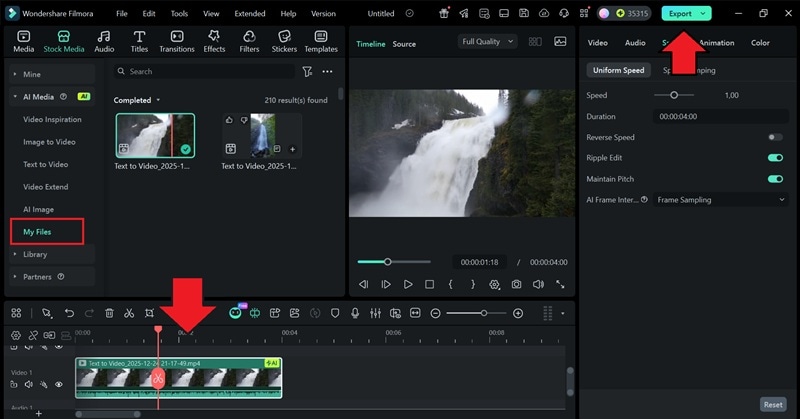
Task: Open the Stickers tab
Action: [284, 41]
